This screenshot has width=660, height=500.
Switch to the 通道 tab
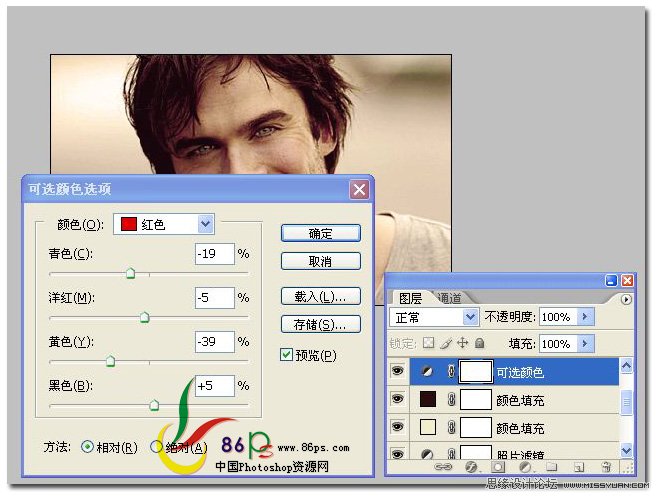(x=450, y=298)
